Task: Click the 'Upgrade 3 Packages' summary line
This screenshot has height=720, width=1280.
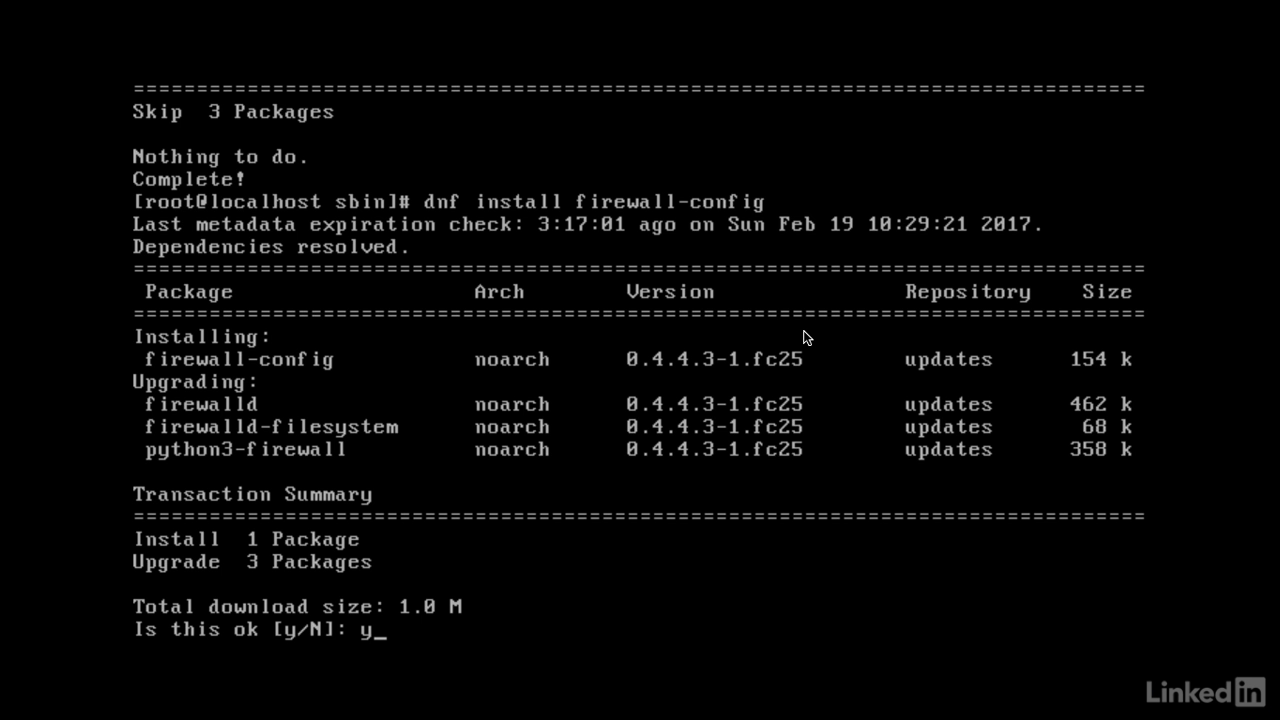Action: click(252, 562)
